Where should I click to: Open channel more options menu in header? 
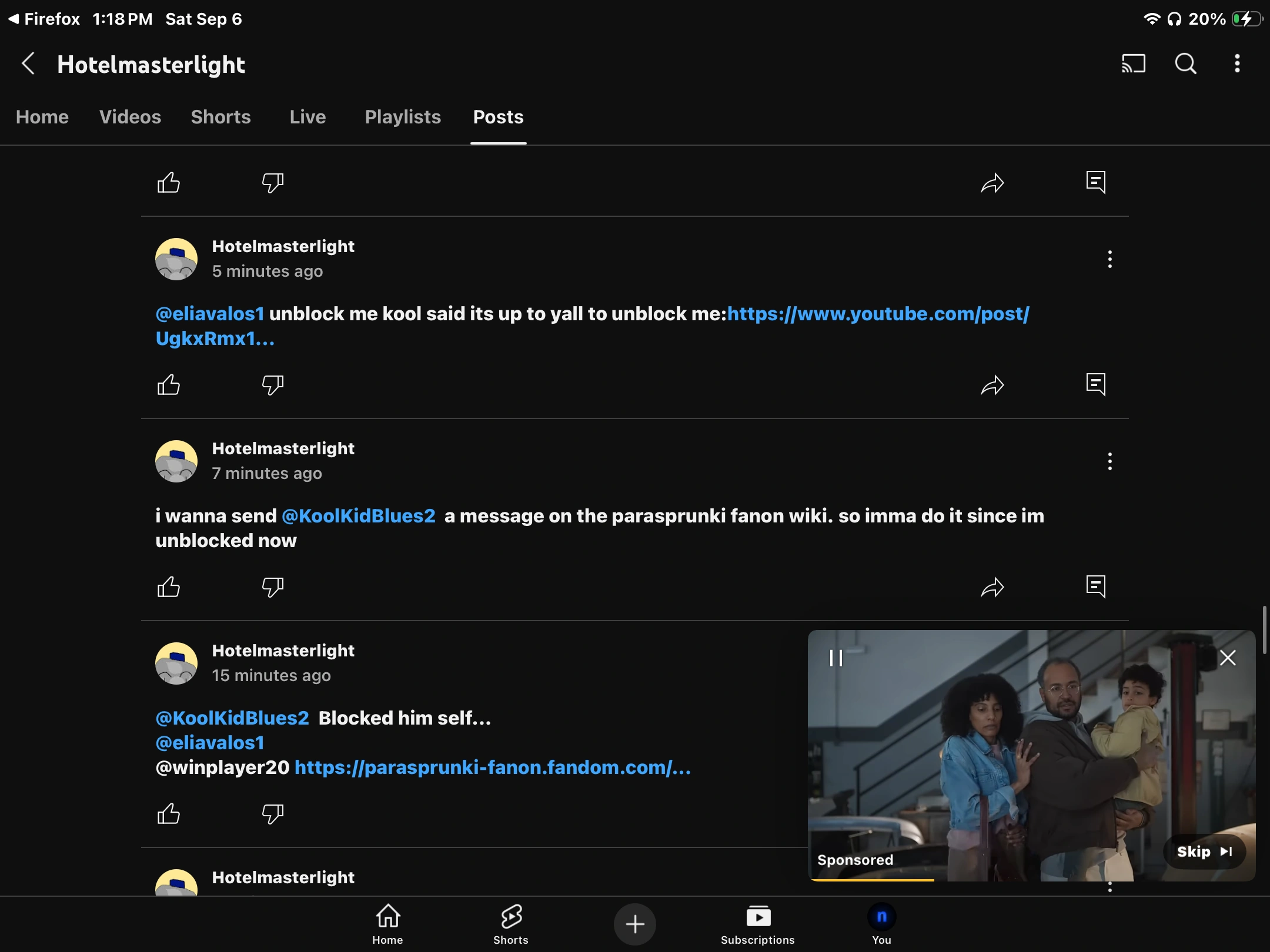point(1237,63)
